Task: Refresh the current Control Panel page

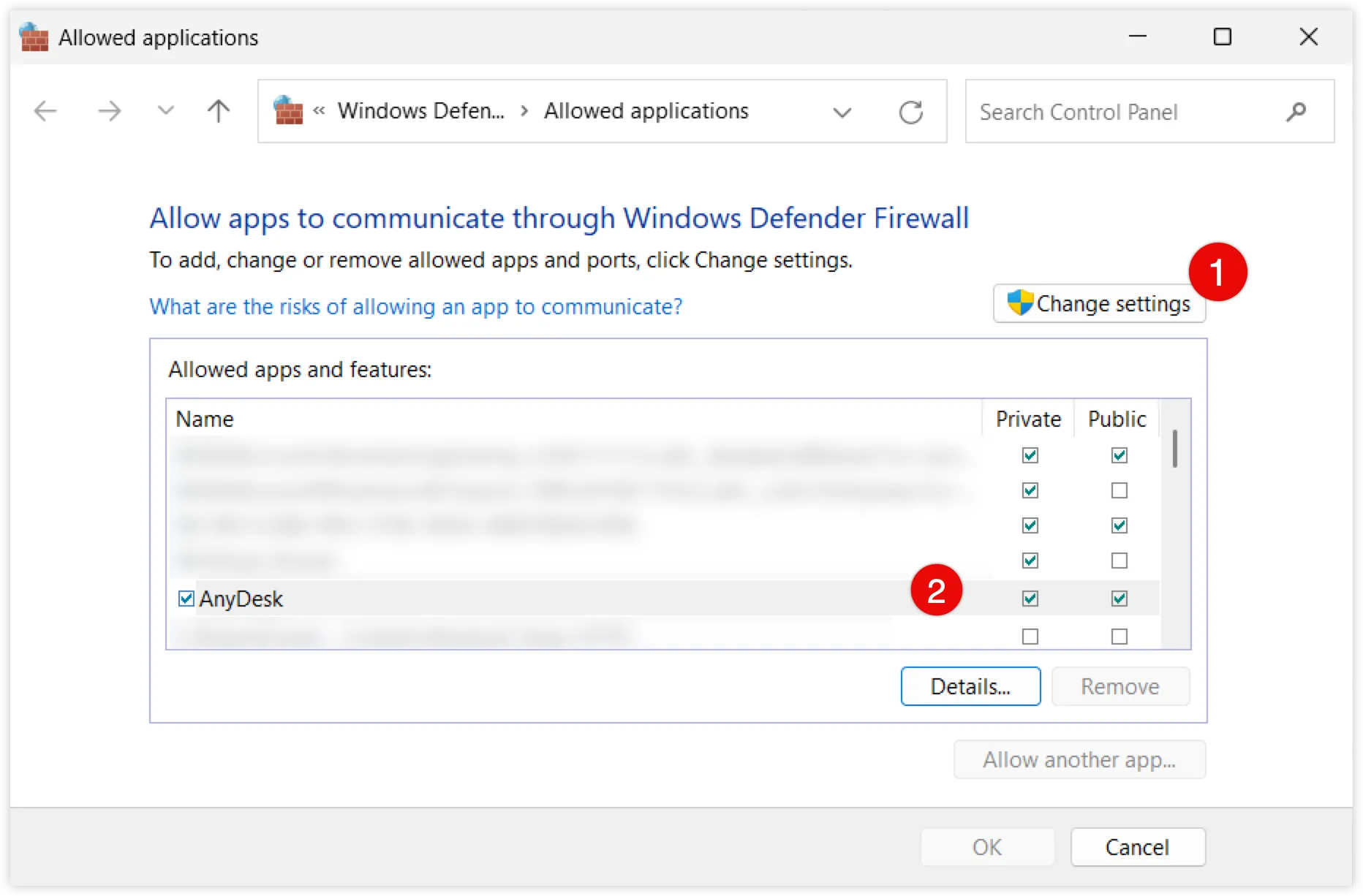Action: [910, 111]
